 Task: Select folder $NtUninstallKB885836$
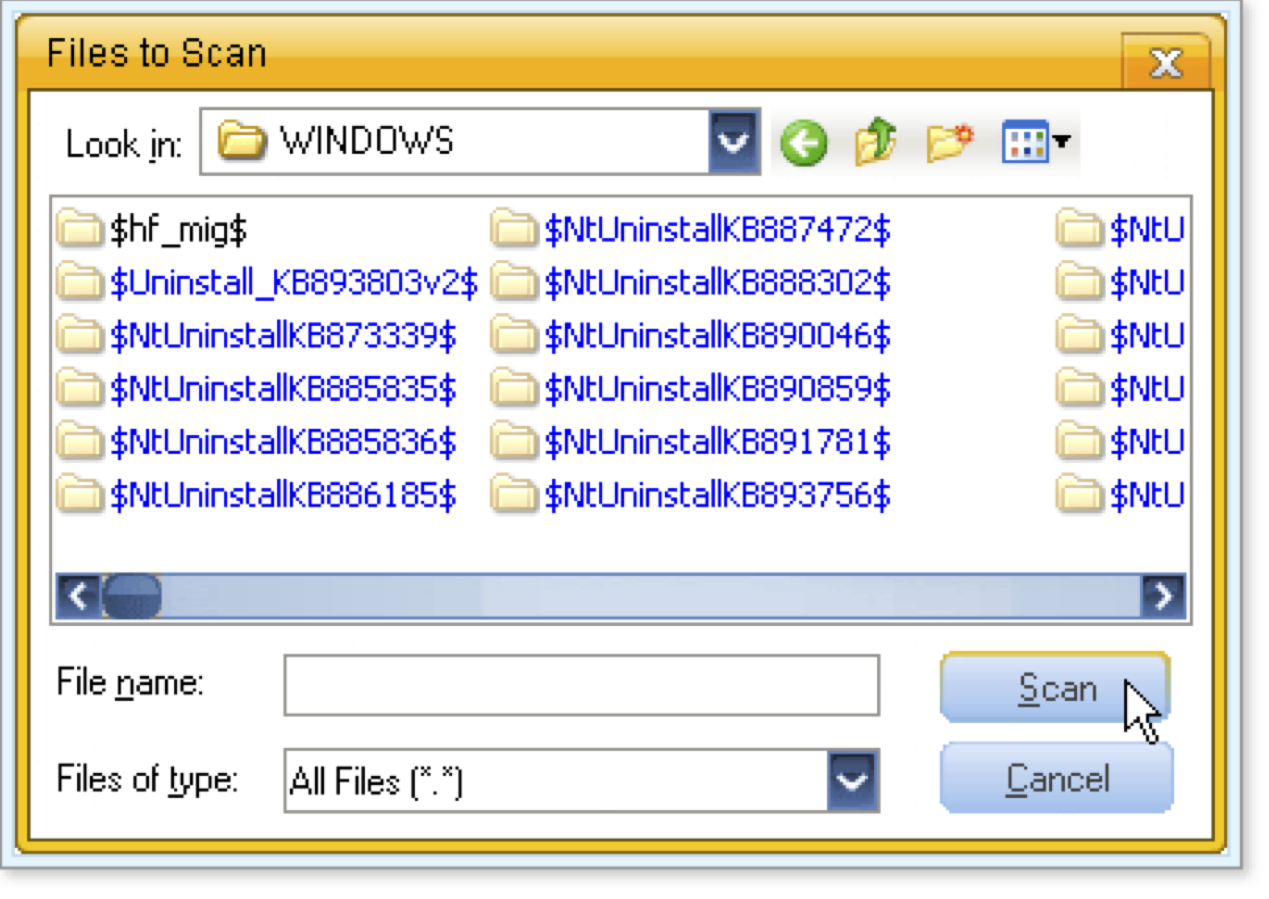point(256,442)
